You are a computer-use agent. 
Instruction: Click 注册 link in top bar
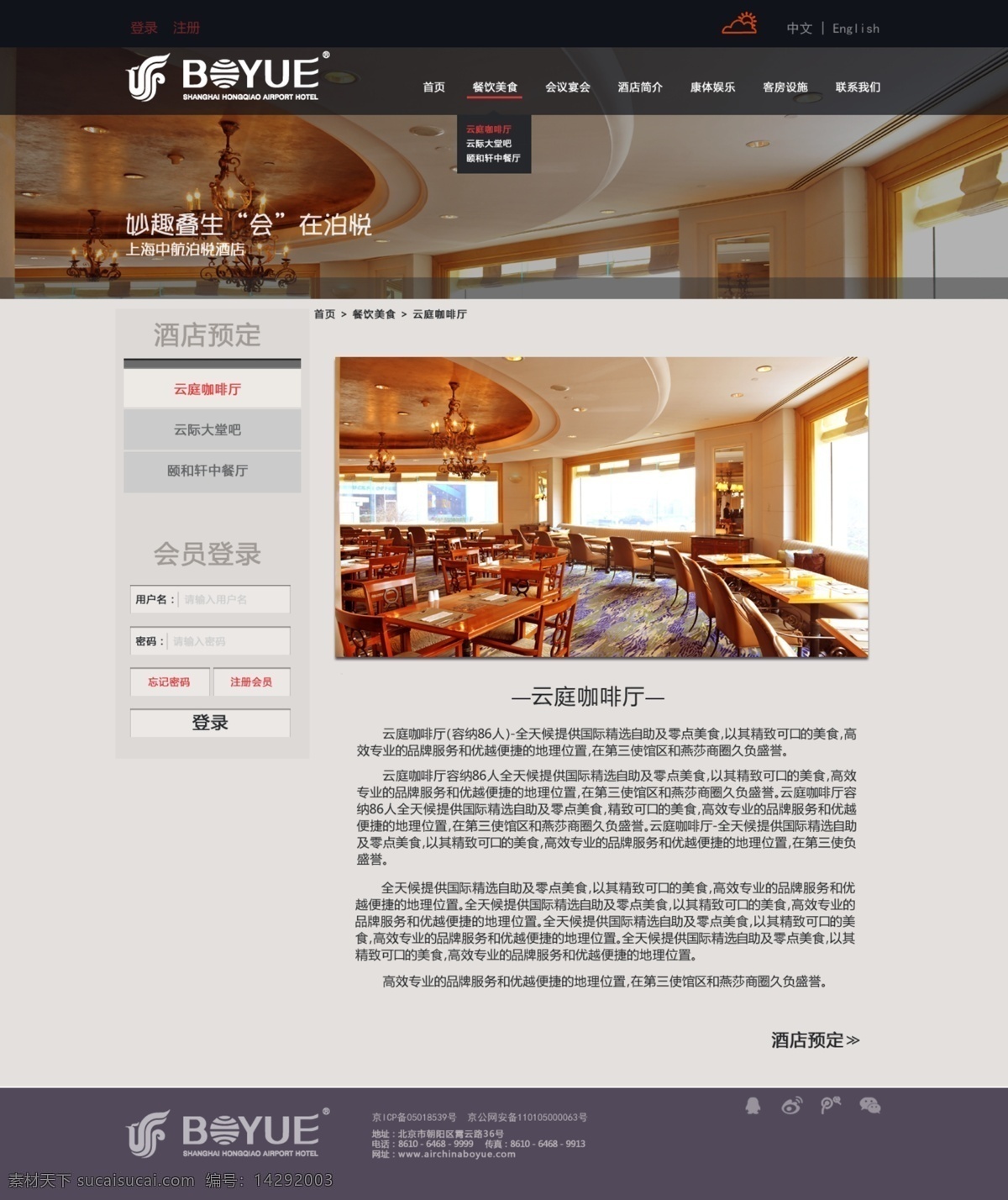click(x=186, y=28)
